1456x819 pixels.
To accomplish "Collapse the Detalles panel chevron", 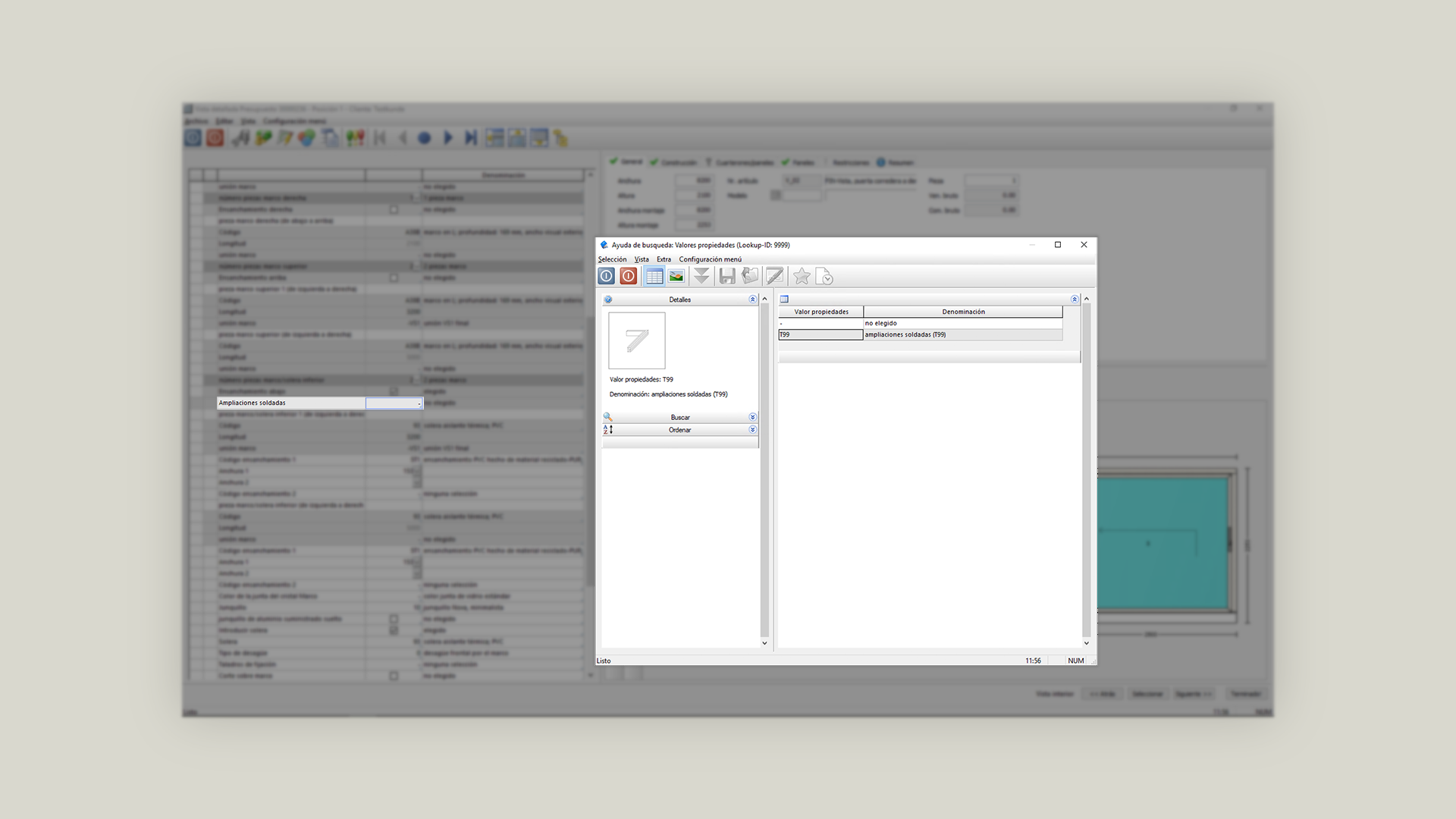I will [x=752, y=300].
